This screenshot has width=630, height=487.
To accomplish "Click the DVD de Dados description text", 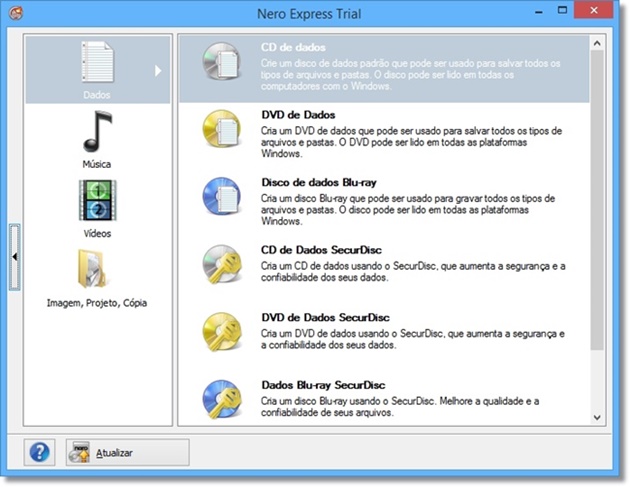I will click(x=411, y=142).
